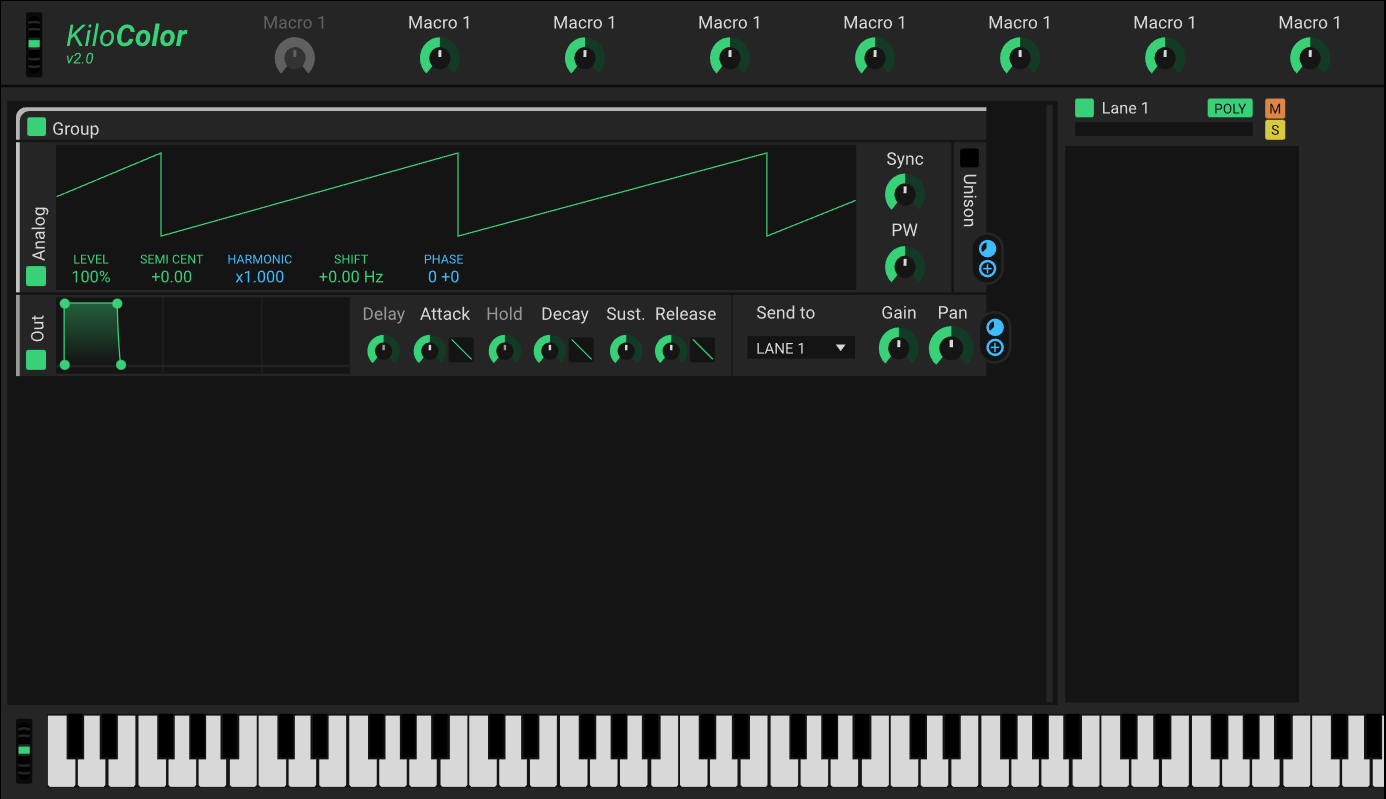
Task: Turn the PW pulse-width knob
Action: pyautogui.click(x=903, y=264)
